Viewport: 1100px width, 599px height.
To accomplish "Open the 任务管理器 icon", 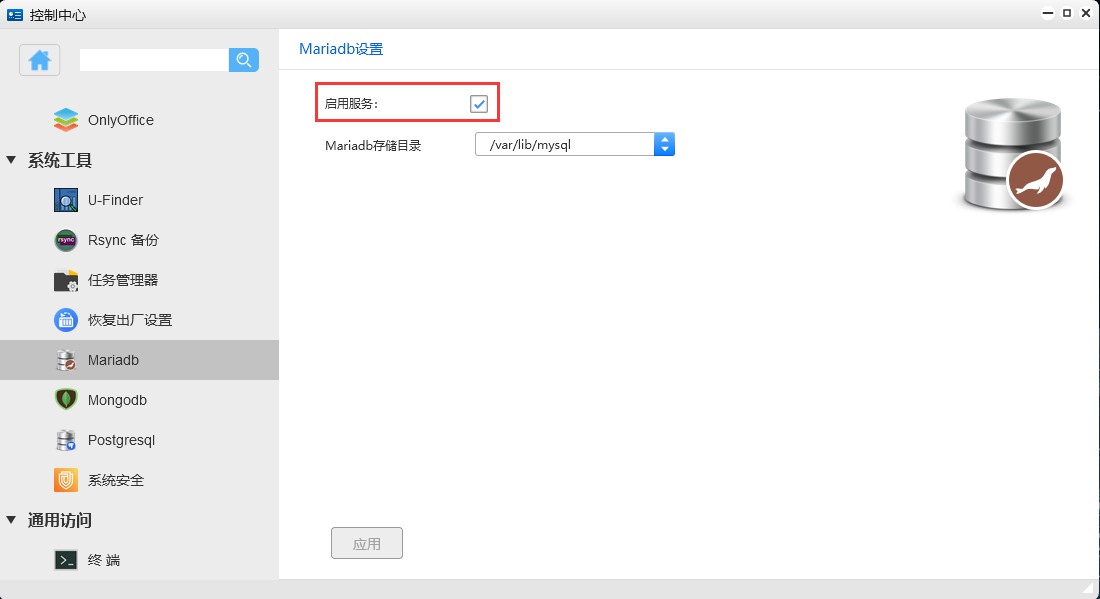I will pyautogui.click(x=65, y=280).
